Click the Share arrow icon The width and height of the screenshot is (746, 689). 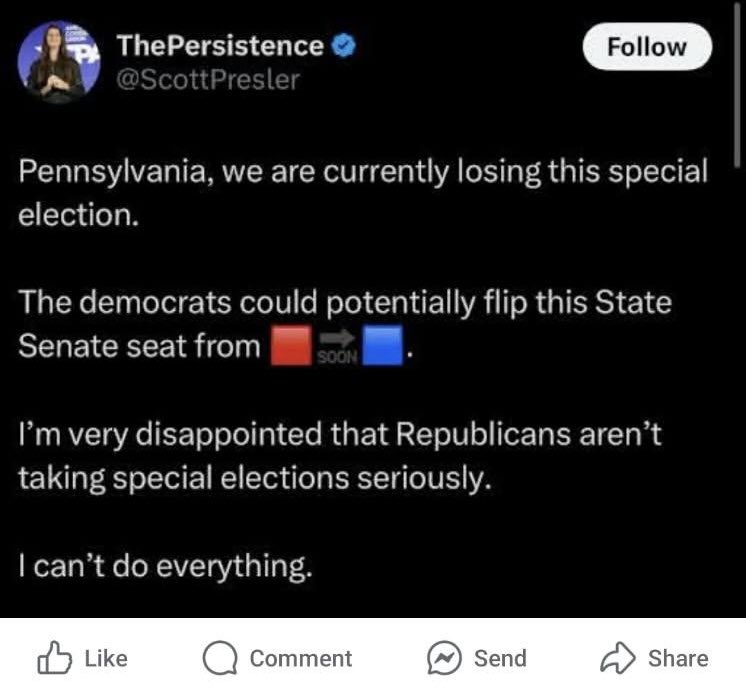click(618, 657)
